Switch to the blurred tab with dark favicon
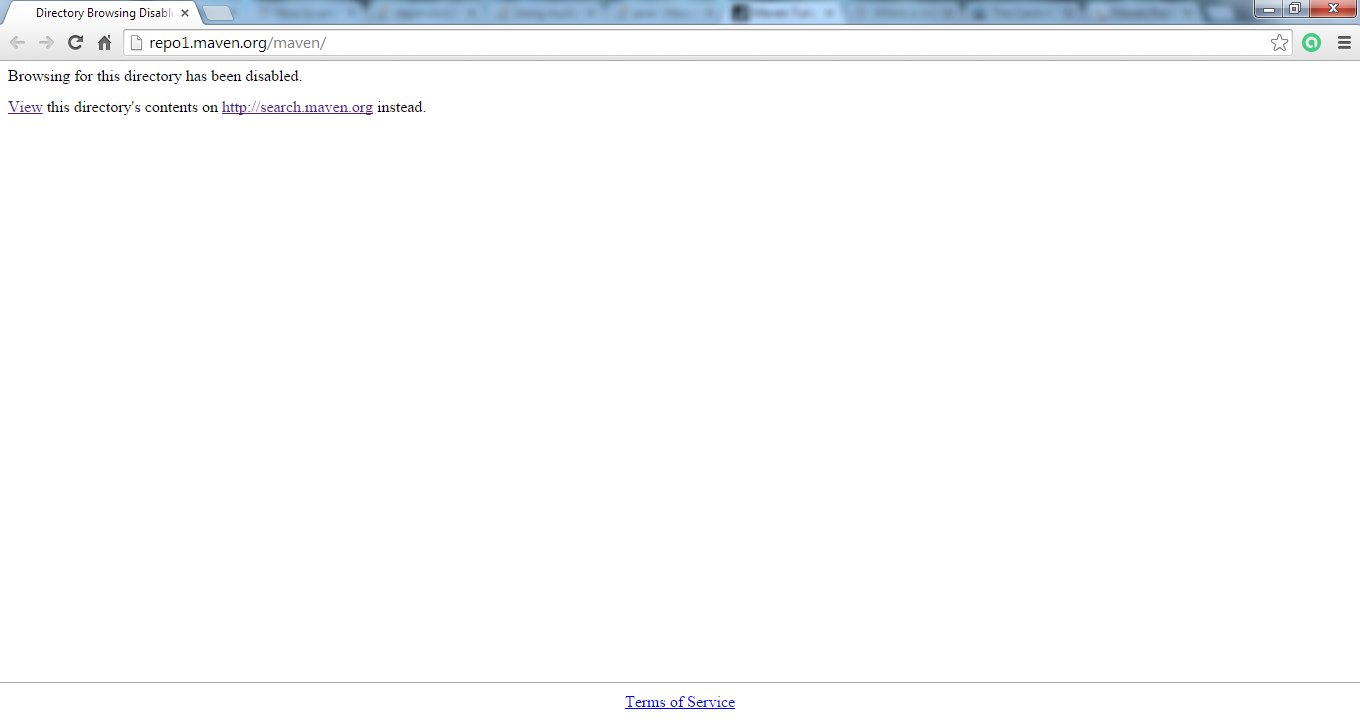The height and width of the screenshot is (728, 1360). [780, 14]
